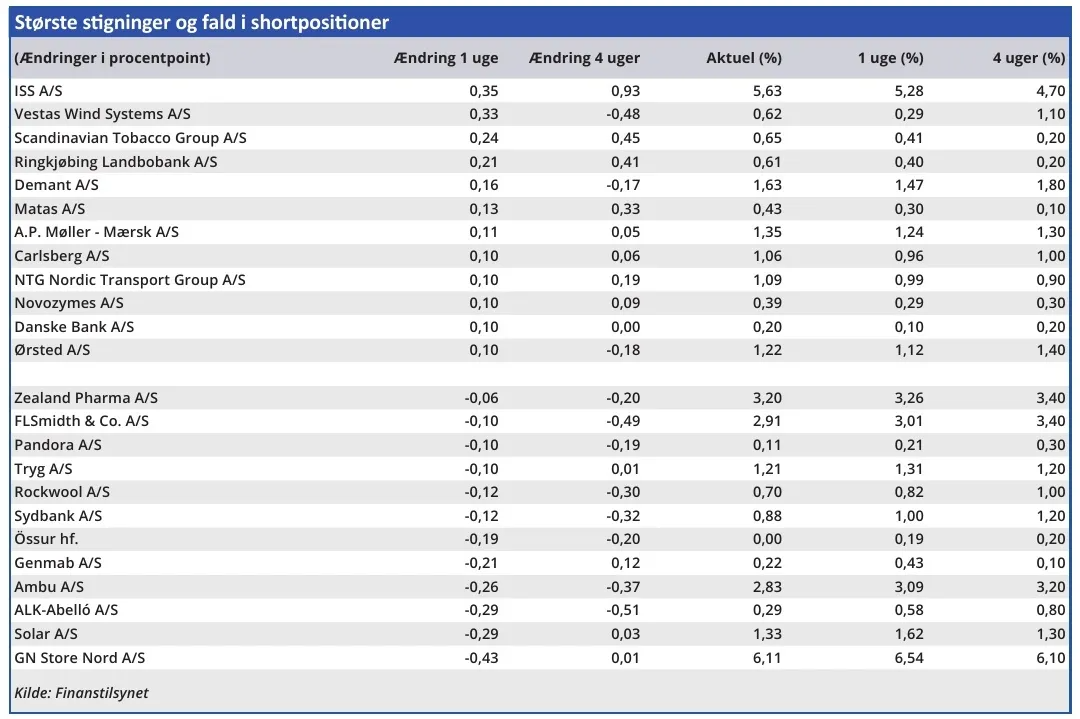
Task: Select the 'Ændring 1 uge' column header
Action: point(445,58)
